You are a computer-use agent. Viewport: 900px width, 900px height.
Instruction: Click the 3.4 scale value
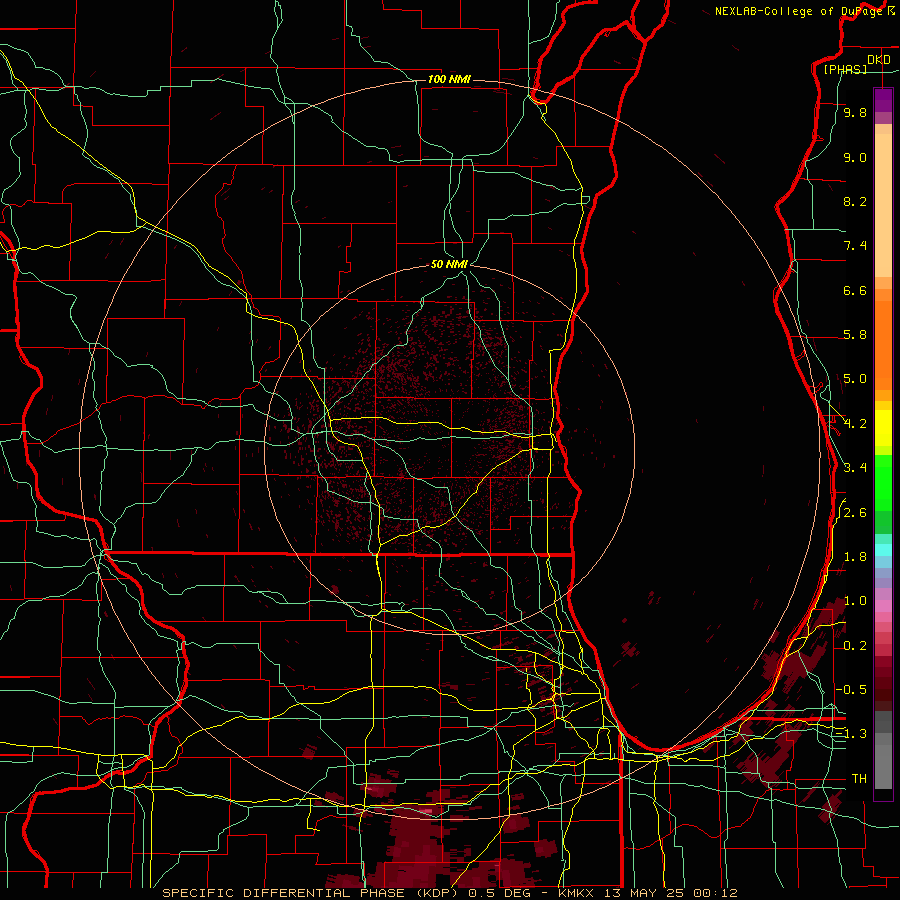[855, 468]
